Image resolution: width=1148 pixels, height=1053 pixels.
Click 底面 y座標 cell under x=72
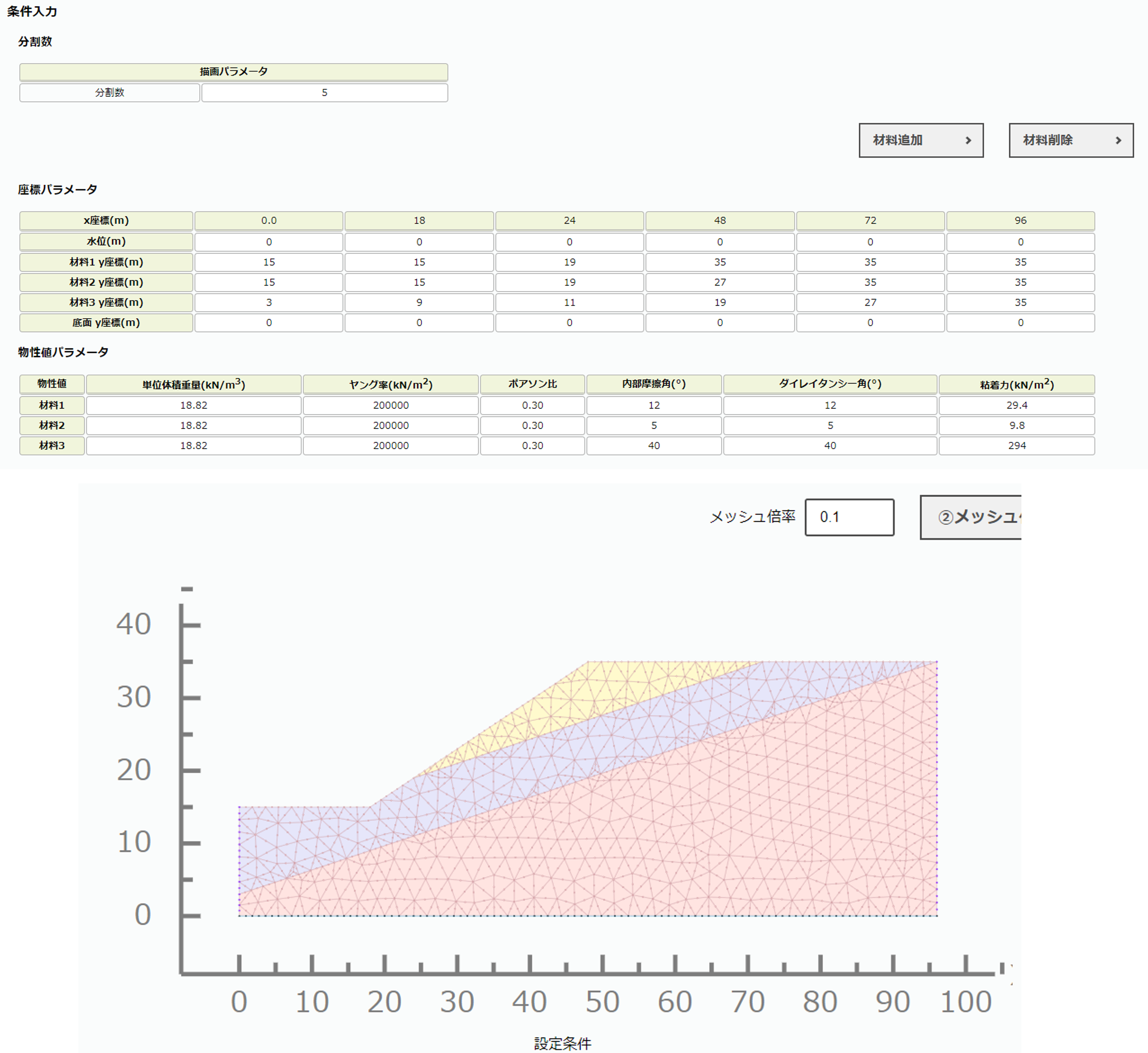point(870,323)
